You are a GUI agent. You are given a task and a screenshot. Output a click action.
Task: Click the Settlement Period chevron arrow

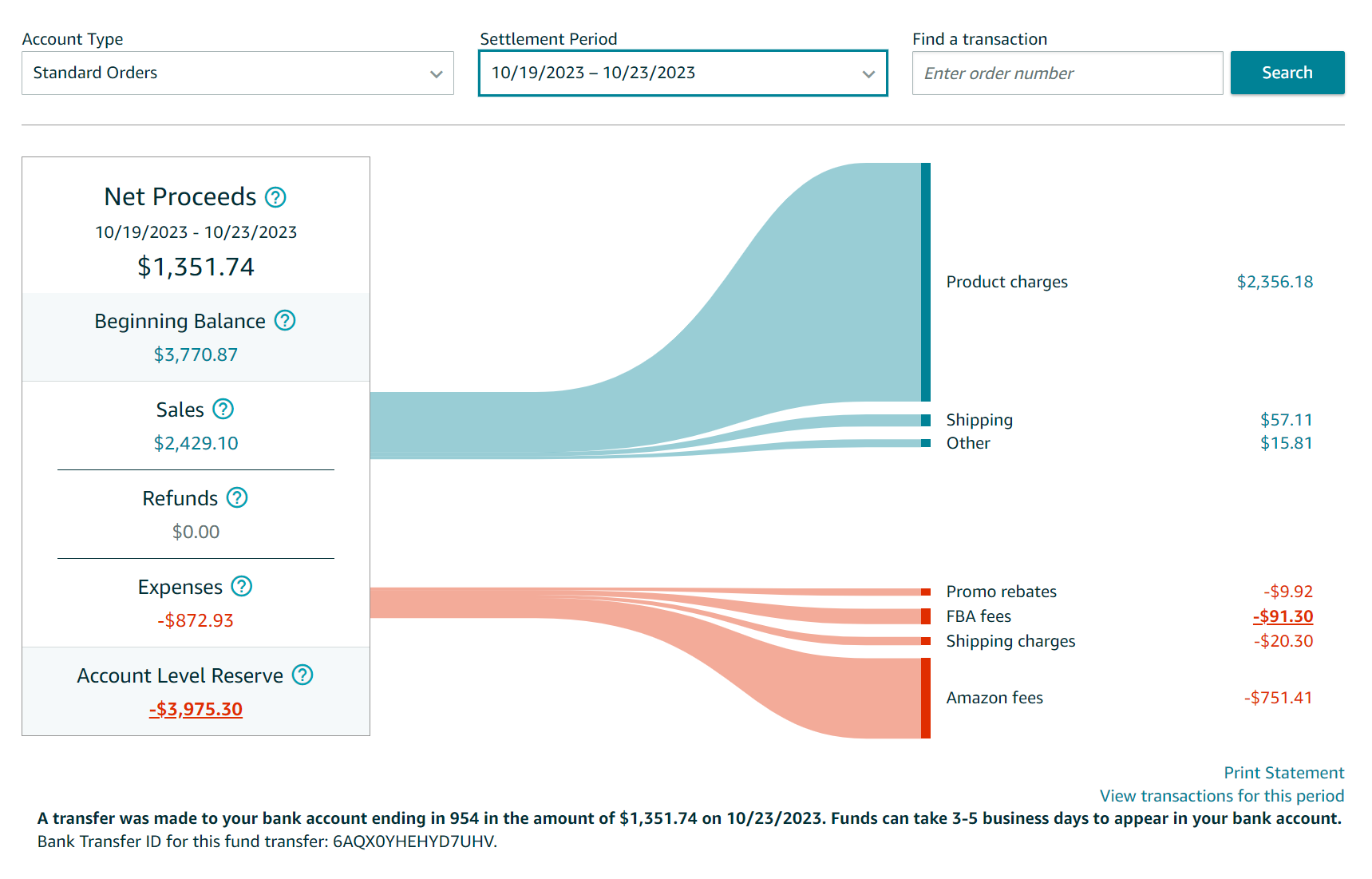pos(868,74)
